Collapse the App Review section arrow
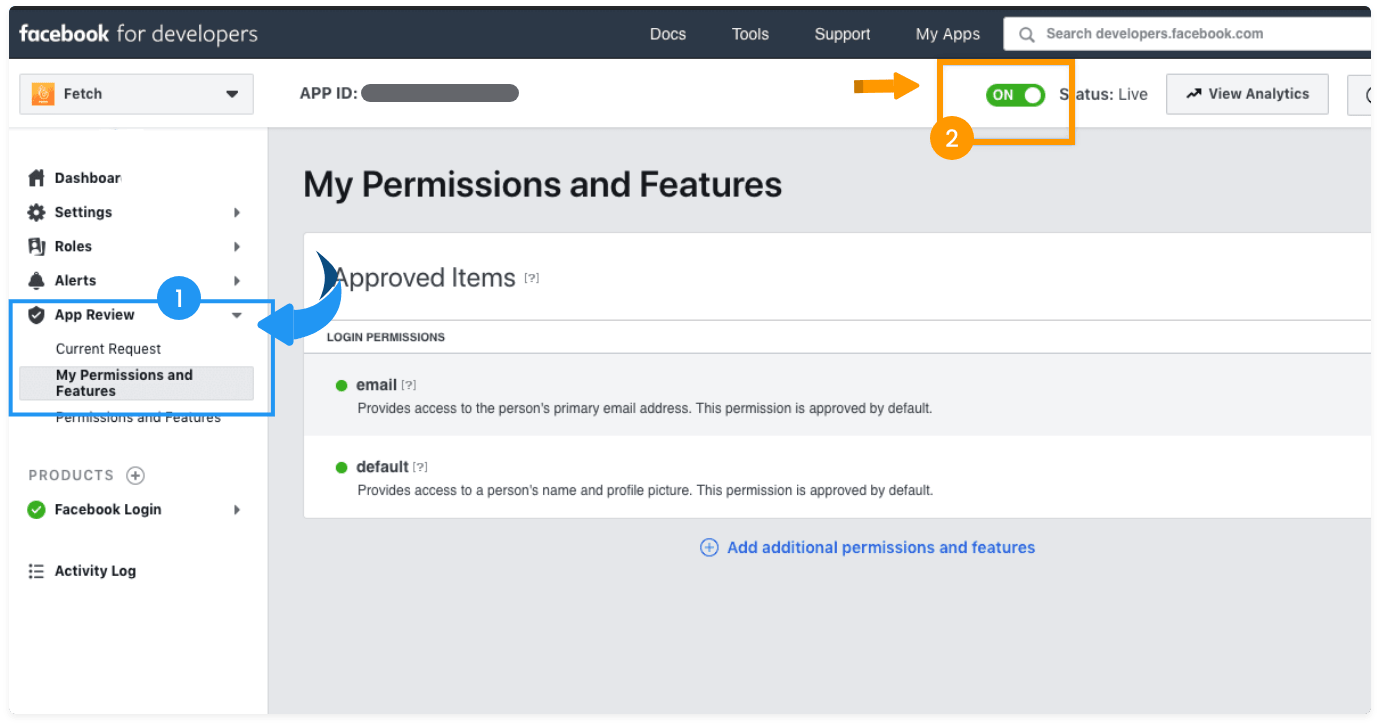Image resolution: width=1380 pixels, height=726 pixels. [237, 315]
